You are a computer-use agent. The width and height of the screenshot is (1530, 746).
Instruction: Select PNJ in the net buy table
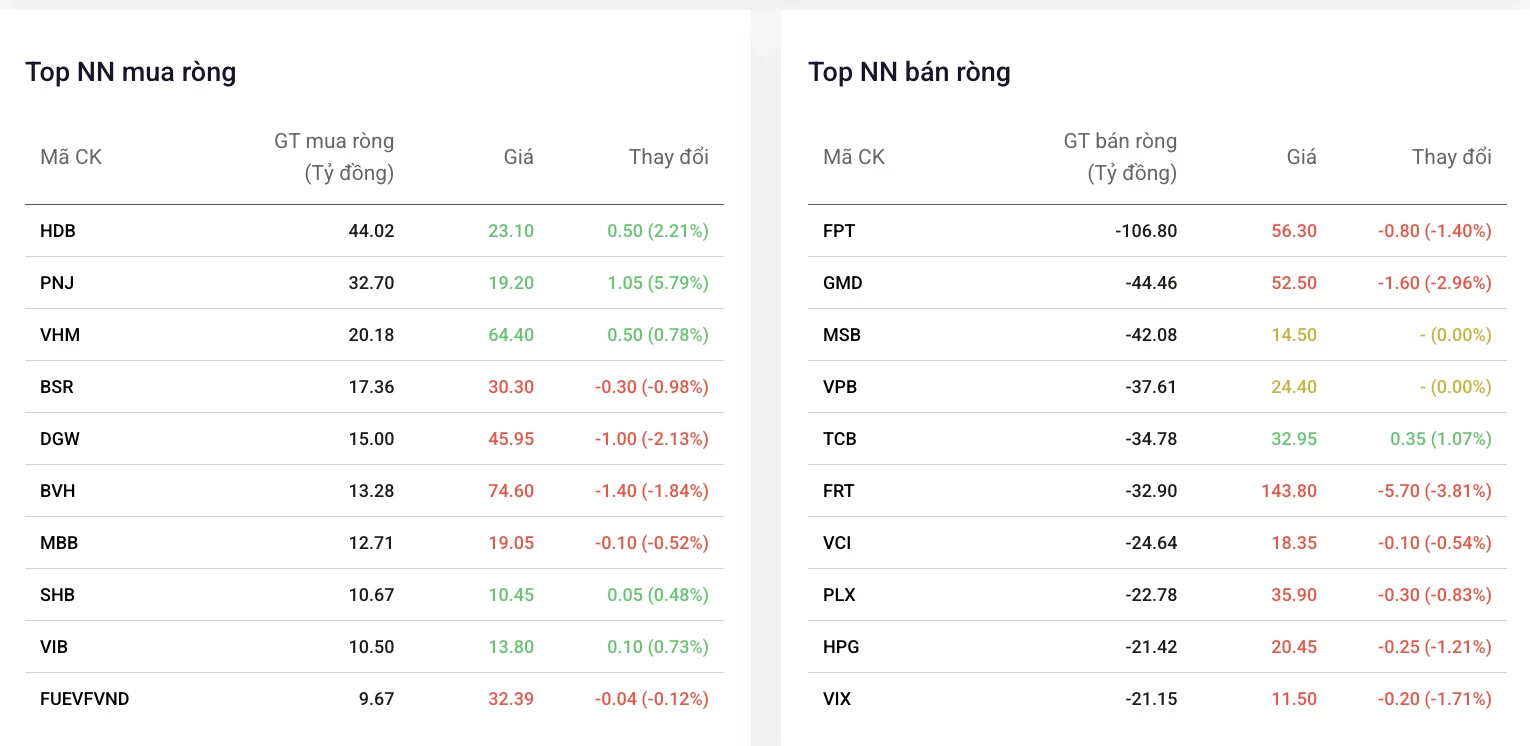point(57,283)
